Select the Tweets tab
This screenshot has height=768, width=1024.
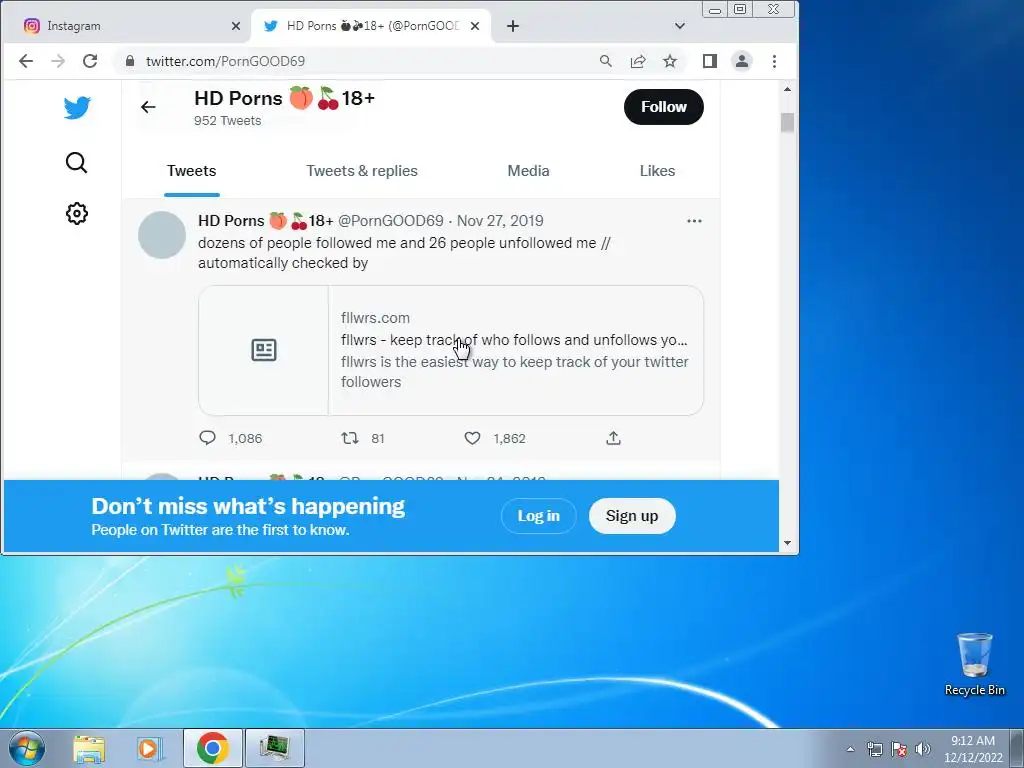[191, 171]
